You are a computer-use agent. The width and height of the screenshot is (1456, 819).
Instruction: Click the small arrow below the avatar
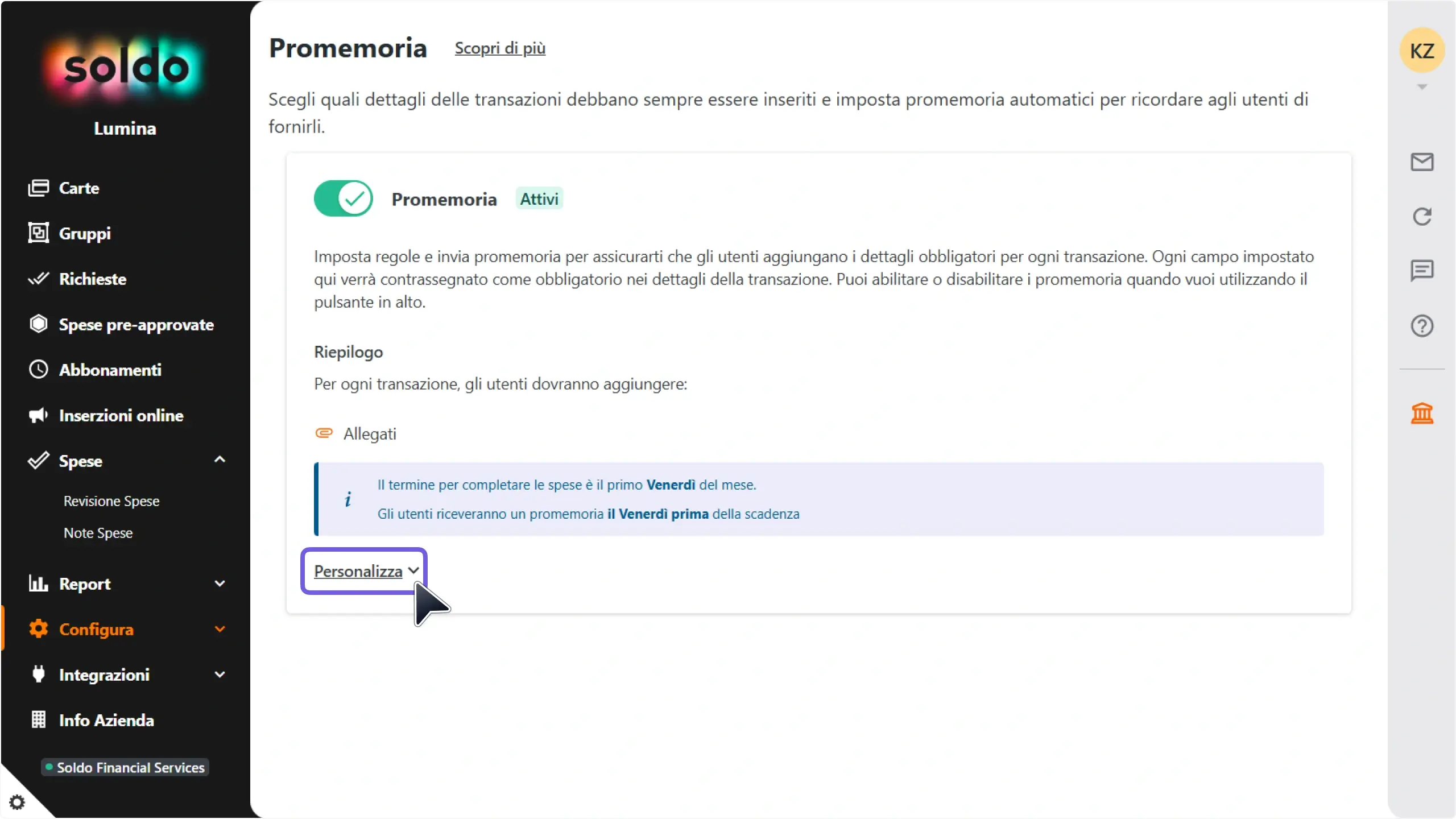1422,87
